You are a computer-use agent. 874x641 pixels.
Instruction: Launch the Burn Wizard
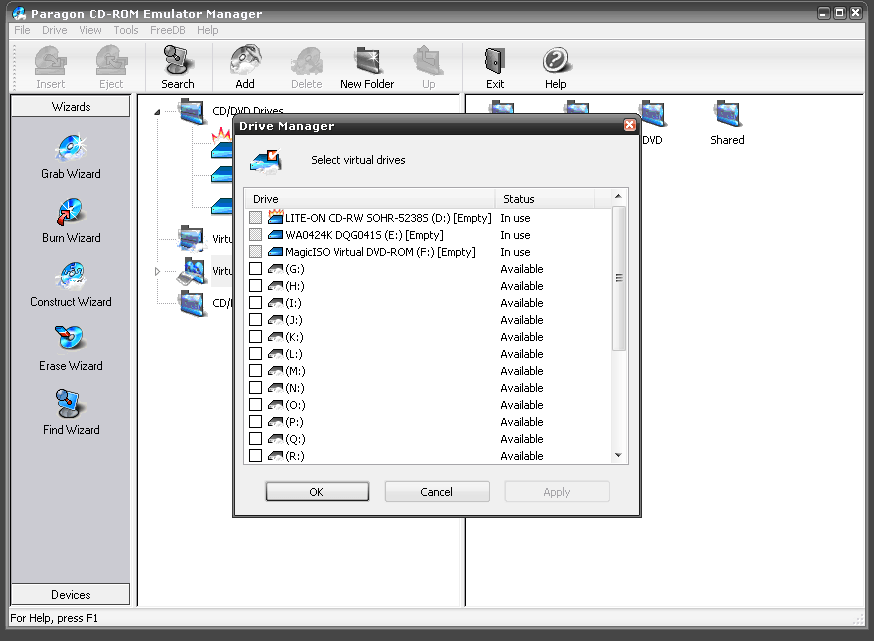pos(70,221)
